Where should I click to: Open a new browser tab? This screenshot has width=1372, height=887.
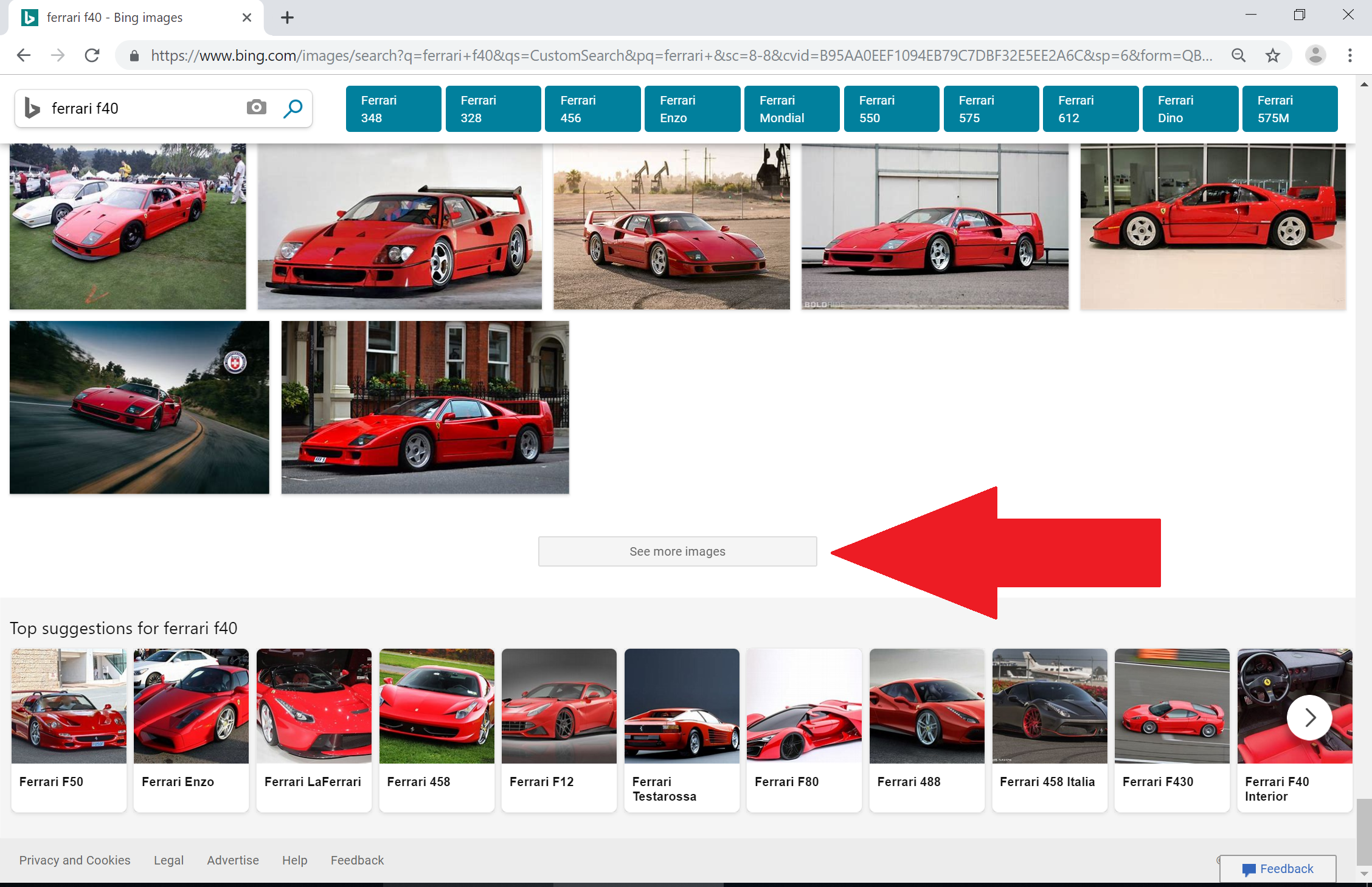coord(287,18)
